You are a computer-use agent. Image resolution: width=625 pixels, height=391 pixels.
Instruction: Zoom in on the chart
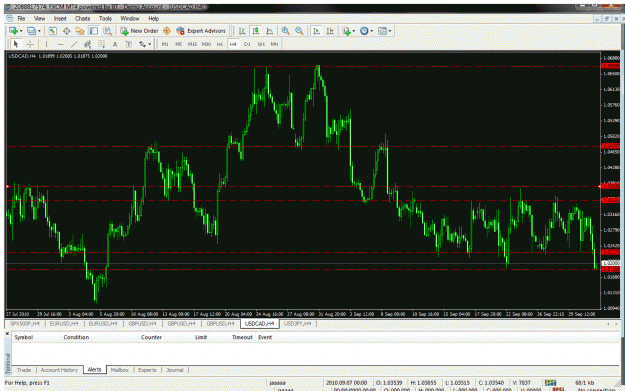pos(285,31)
